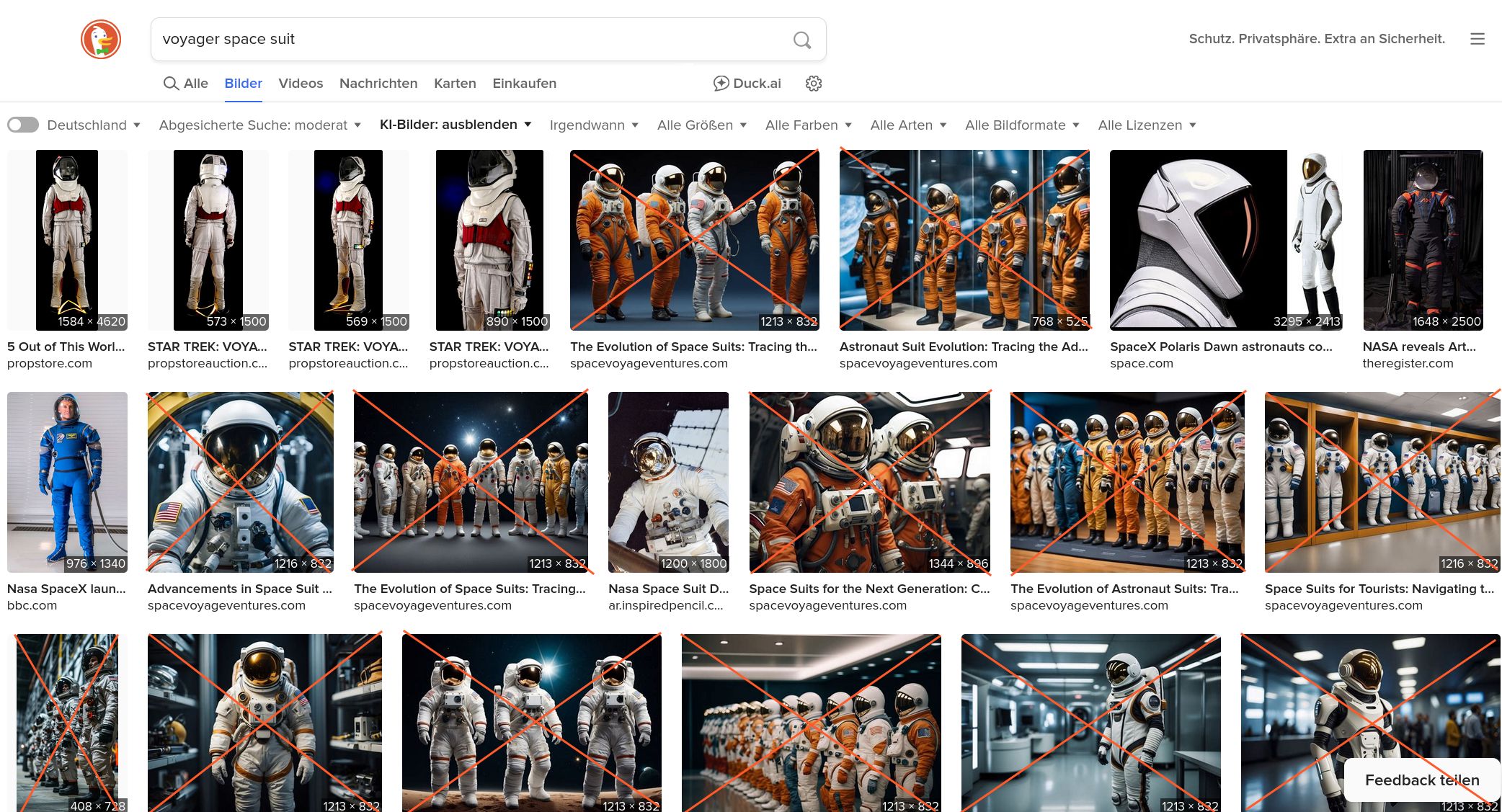Screen dimensions: 1502x812
Task: Open the hamburger menu
Action: pyautogui.click(x=1477, y=39)
